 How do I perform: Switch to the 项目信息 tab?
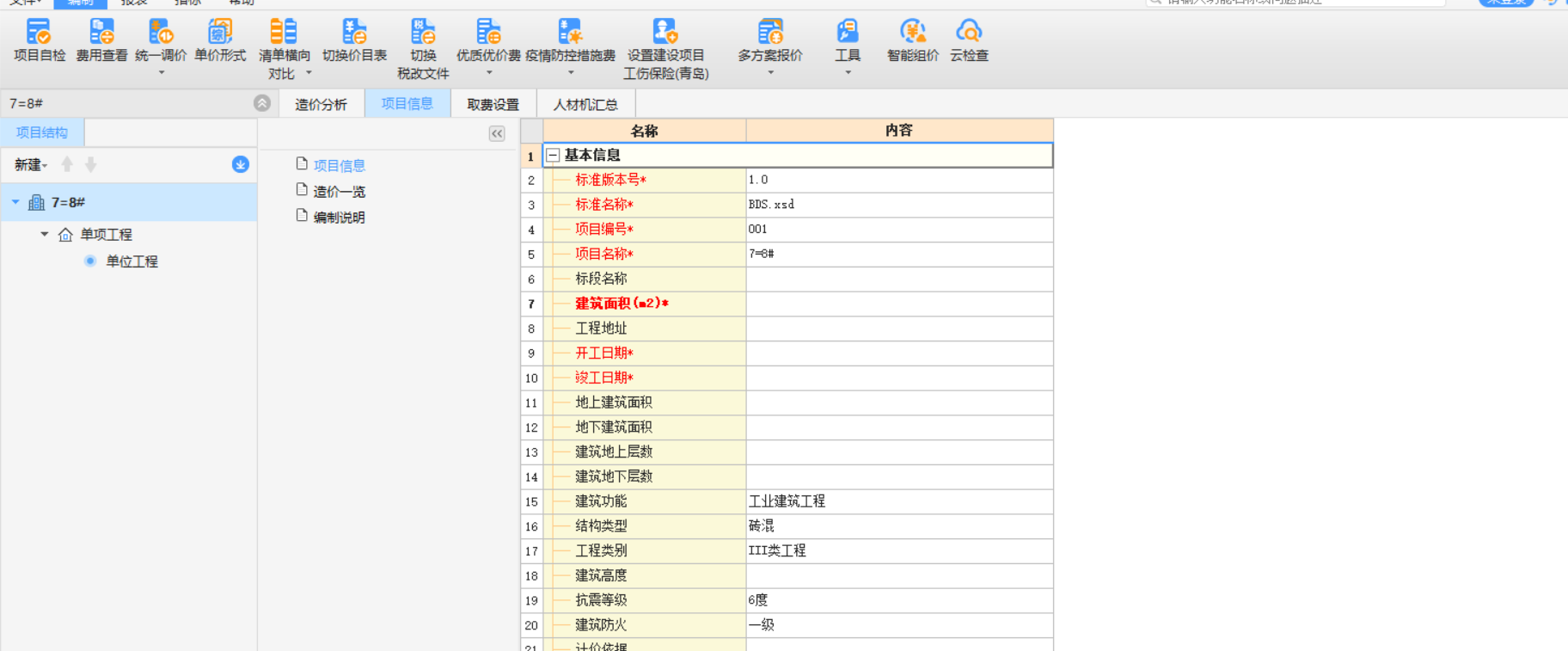407,103
